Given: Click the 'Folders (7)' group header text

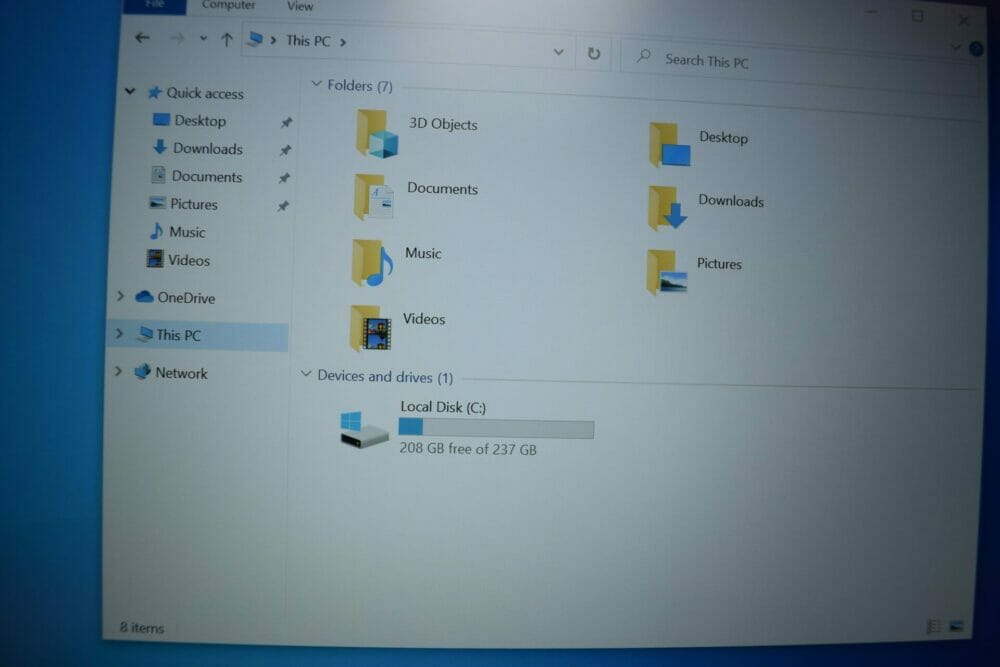Looking at the screenshot, I should 360,85.
